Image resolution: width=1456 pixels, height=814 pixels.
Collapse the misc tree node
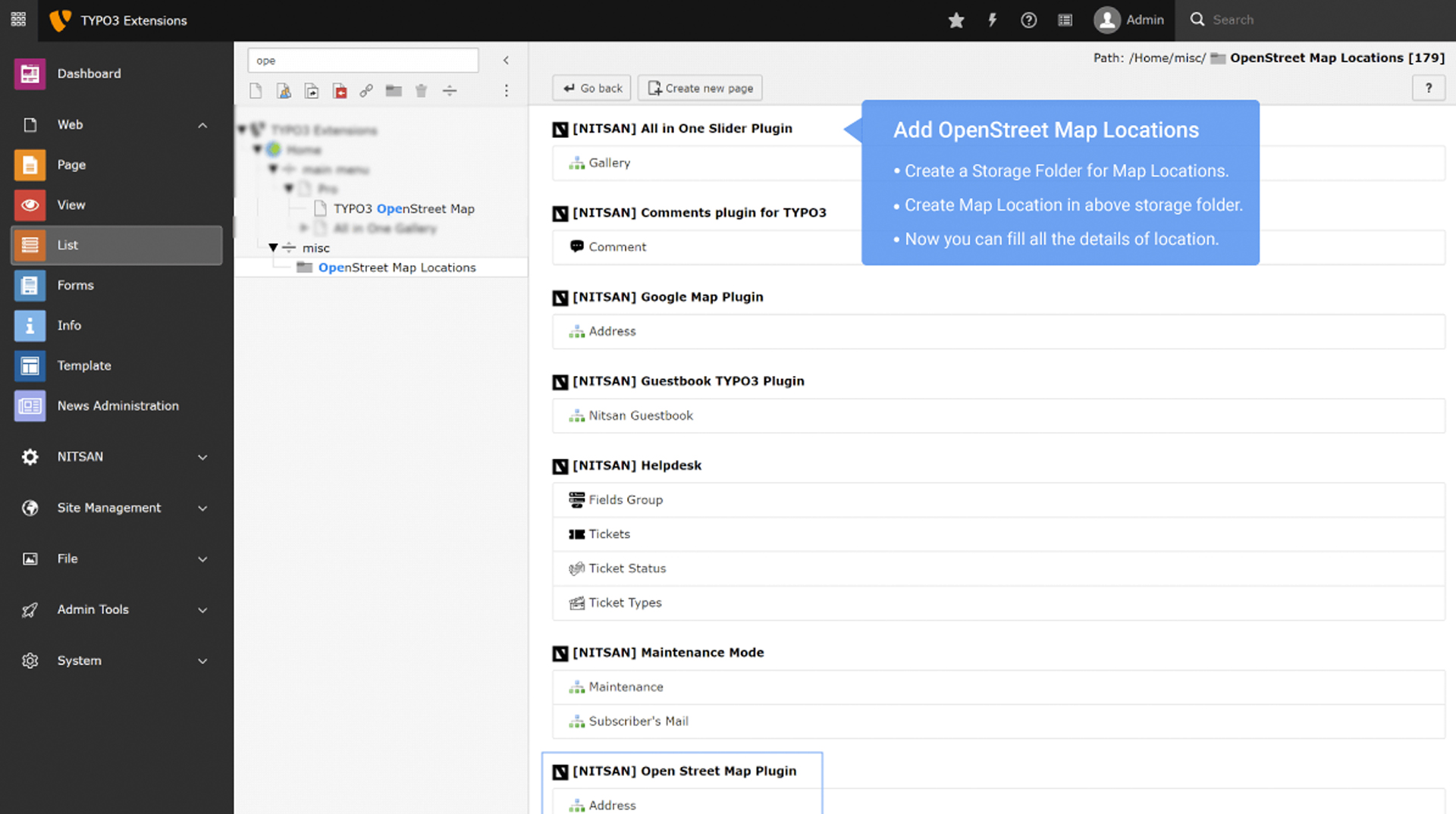273,248
